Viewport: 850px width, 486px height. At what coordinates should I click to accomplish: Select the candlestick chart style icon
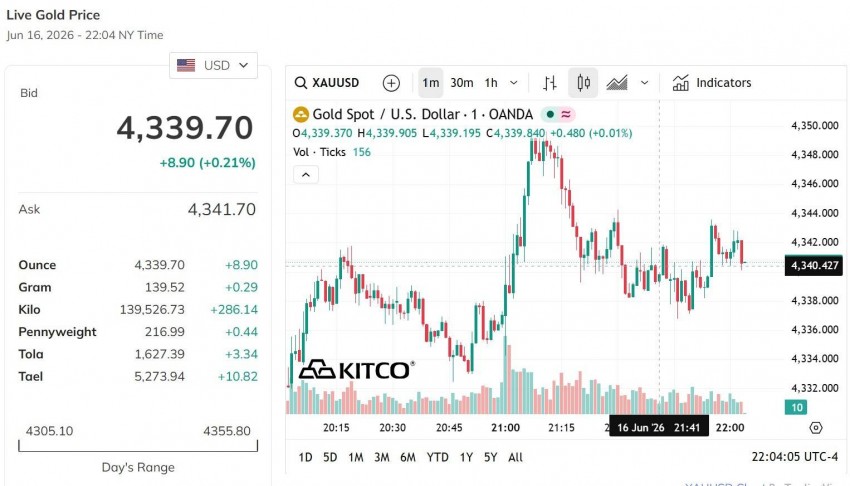(x=583, y=83)
